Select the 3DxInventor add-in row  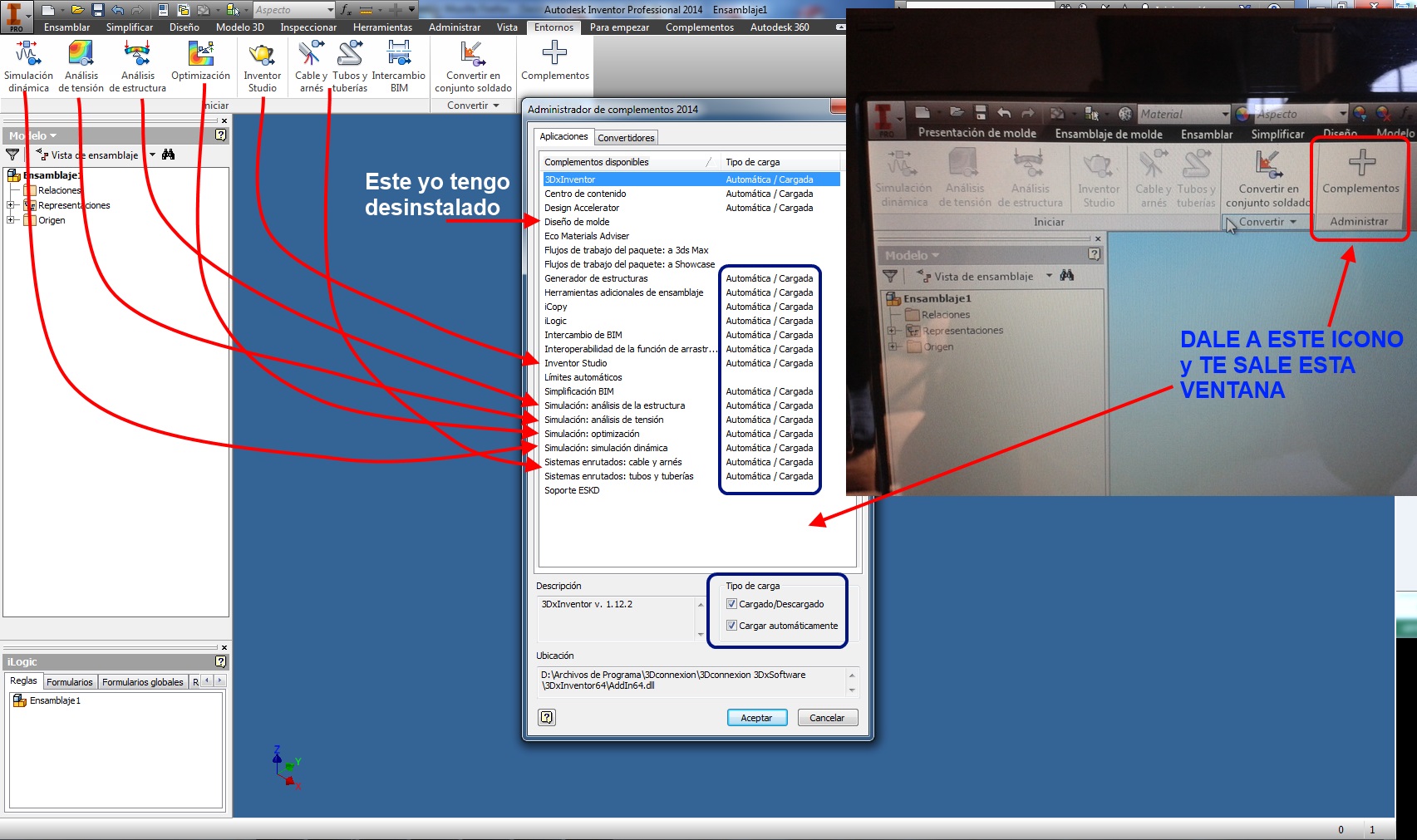691,179
